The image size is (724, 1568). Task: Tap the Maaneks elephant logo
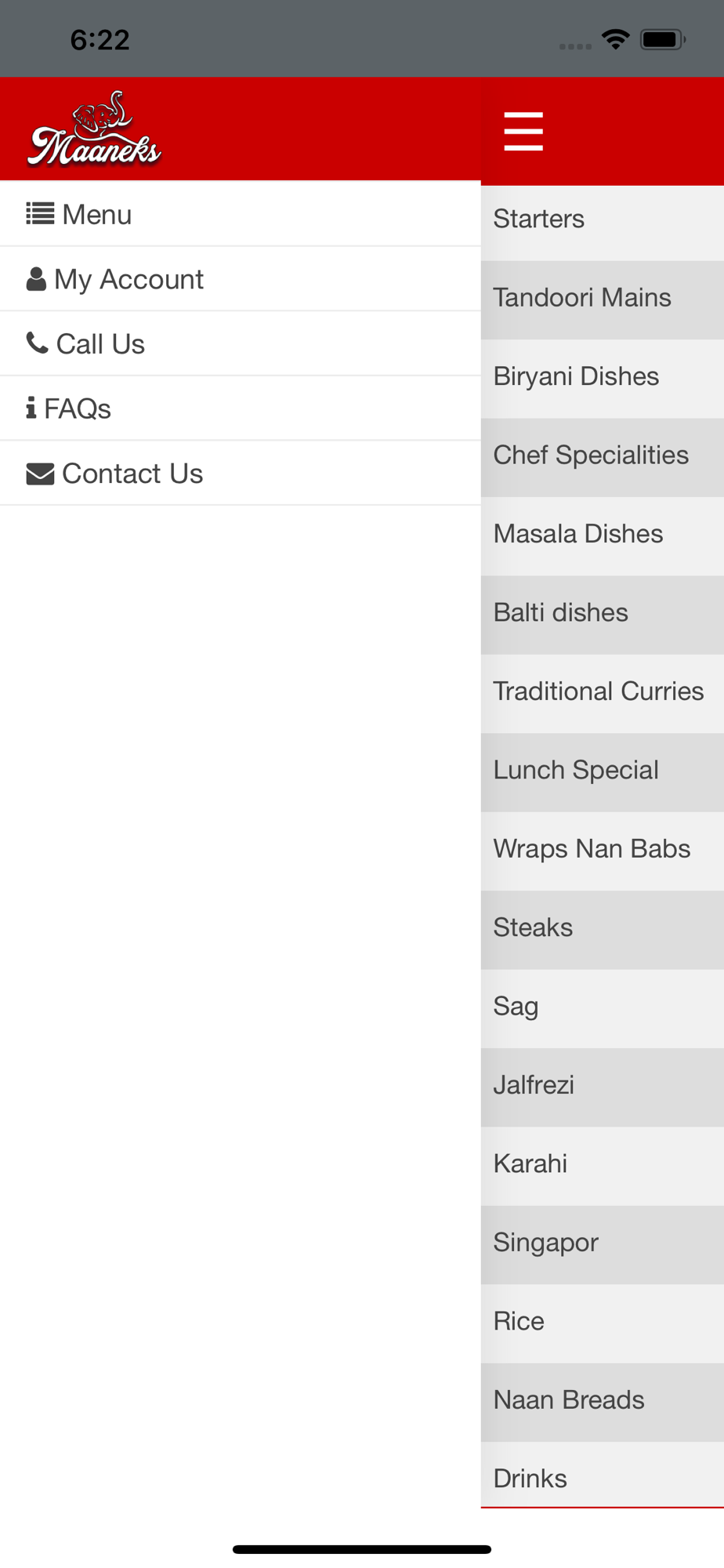point(95,131)
